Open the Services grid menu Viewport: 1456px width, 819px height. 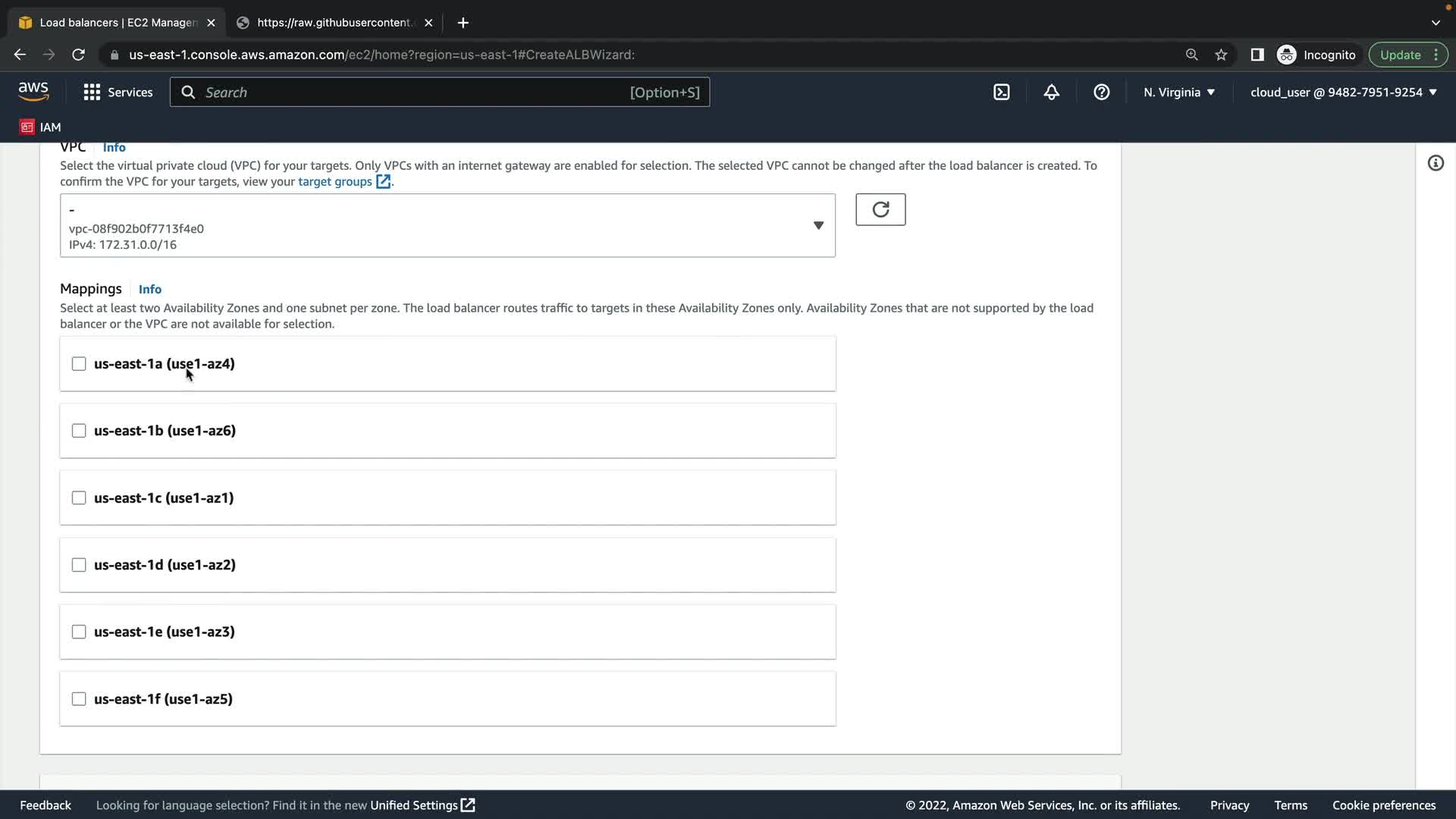pos(118,93)
